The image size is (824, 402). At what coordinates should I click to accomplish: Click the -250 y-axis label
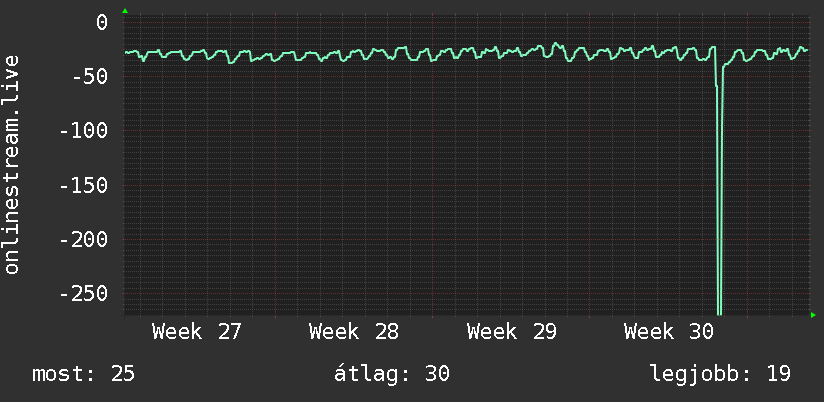point(84,294)
